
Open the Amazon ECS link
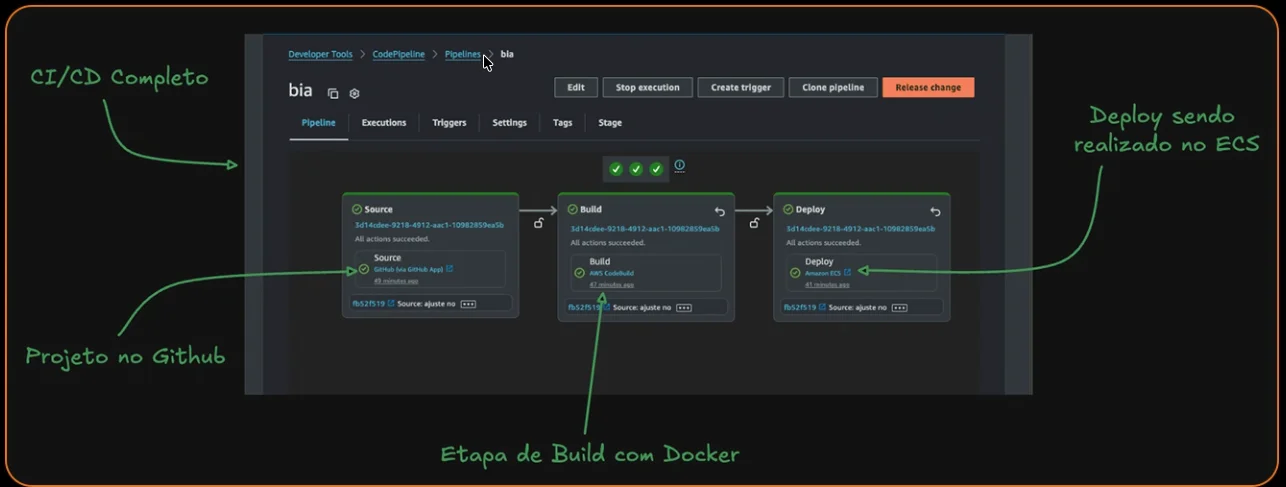pos(823,272)
